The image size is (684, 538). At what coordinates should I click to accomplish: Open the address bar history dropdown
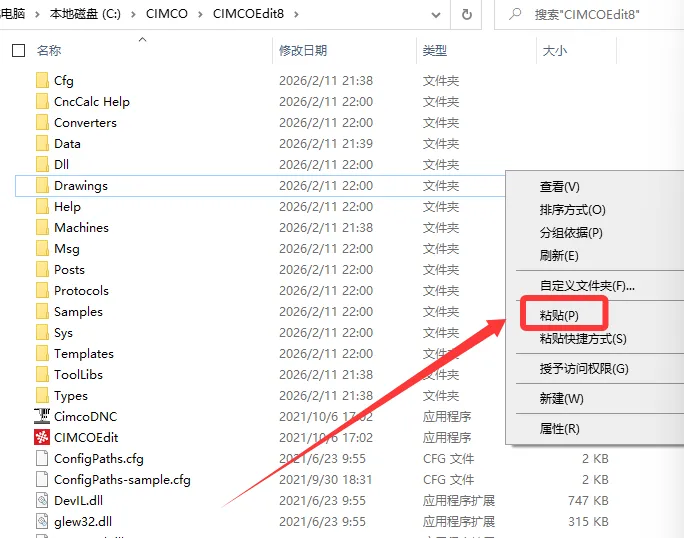coord(435,15)
